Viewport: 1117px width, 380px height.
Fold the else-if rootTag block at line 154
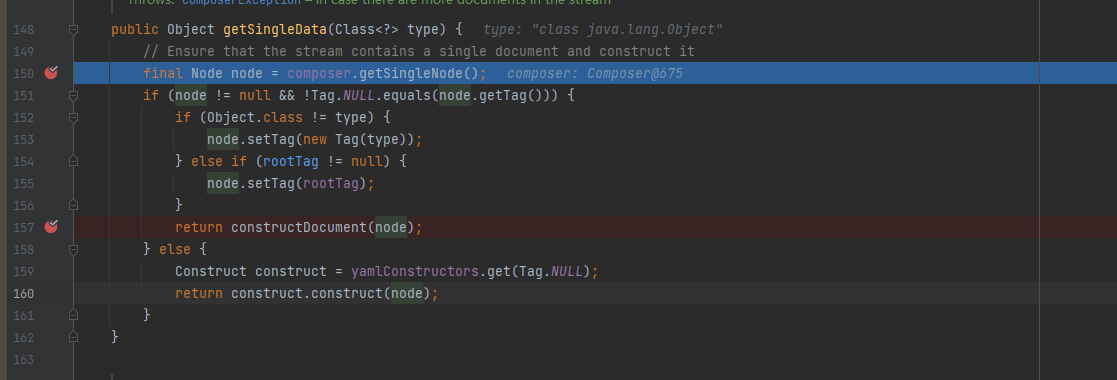(x=73, y=161)
